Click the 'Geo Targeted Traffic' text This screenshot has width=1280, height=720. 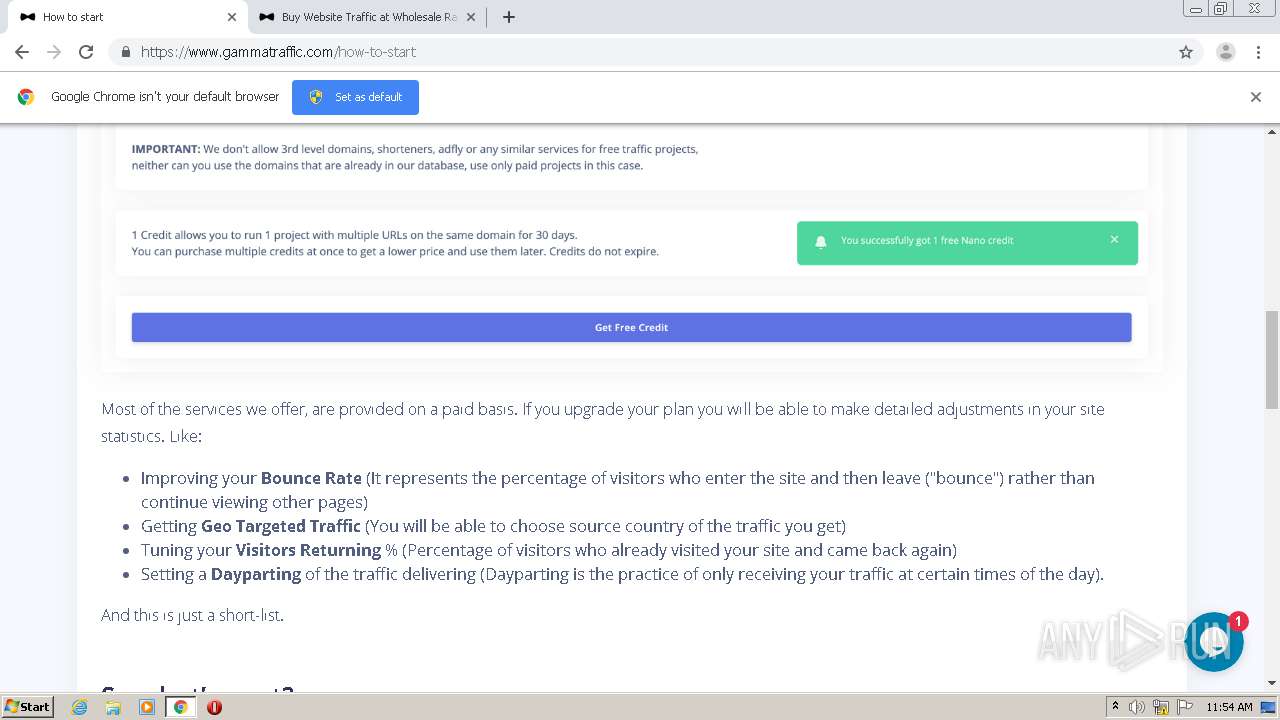point(281,526)
